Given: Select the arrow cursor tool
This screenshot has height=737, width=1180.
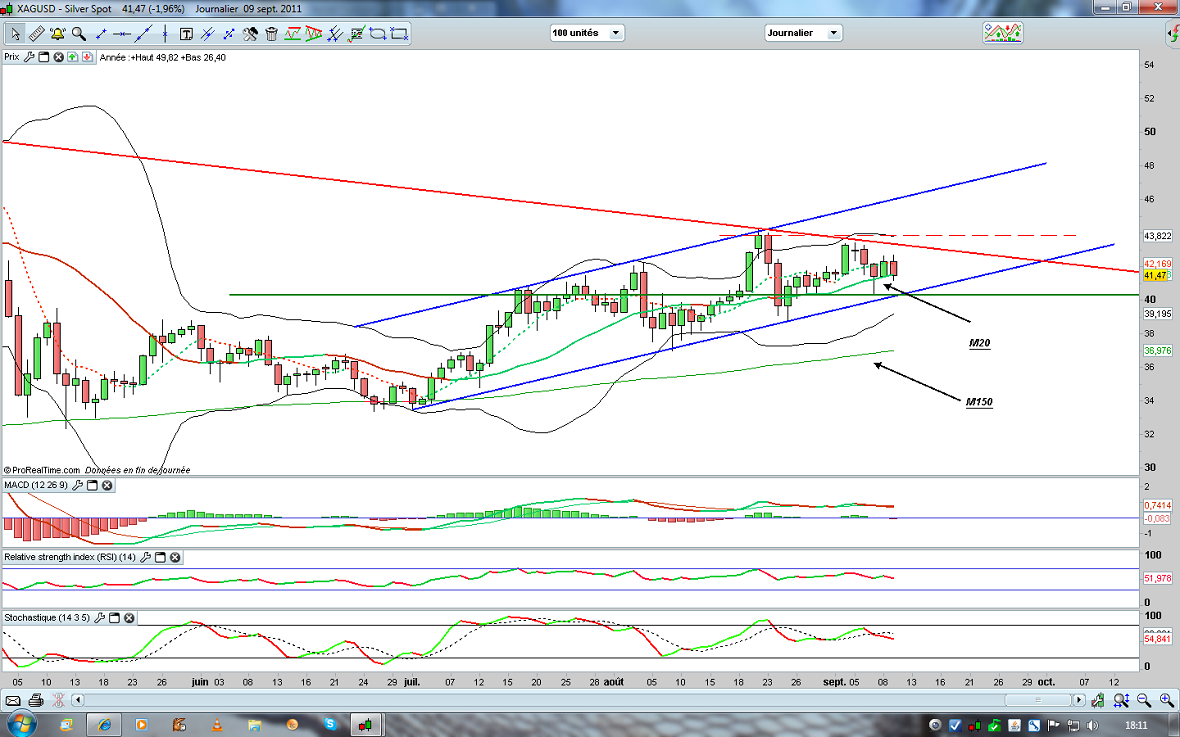Looking at the screenshot, I should click(15, 33).
